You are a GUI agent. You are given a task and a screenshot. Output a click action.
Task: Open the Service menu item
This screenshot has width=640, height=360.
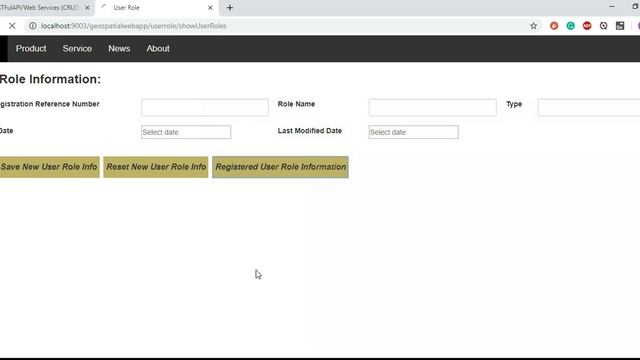click(x=77, y=49)
